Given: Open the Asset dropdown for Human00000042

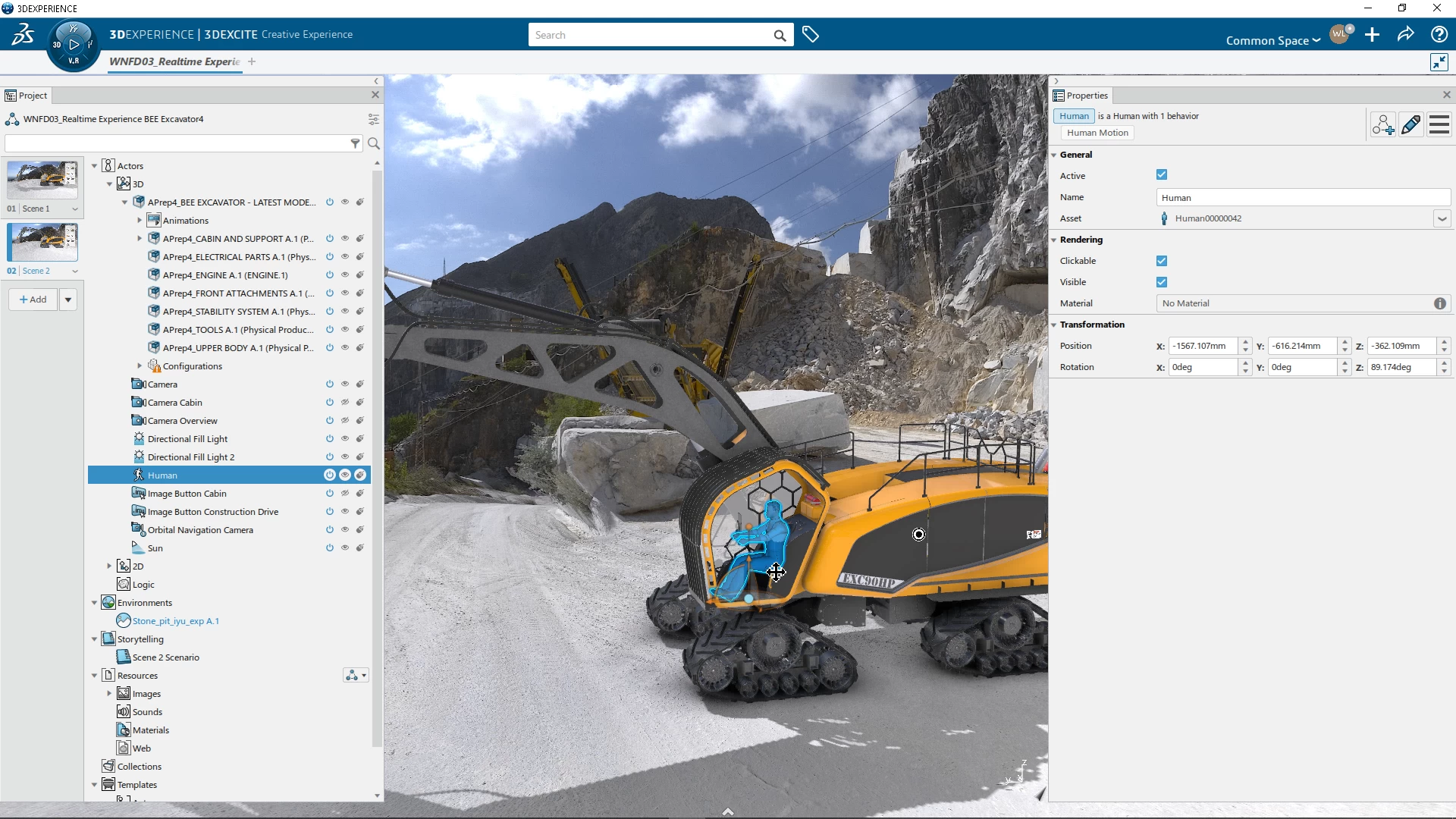Looking at the screenshot, I should [1442, 218].
